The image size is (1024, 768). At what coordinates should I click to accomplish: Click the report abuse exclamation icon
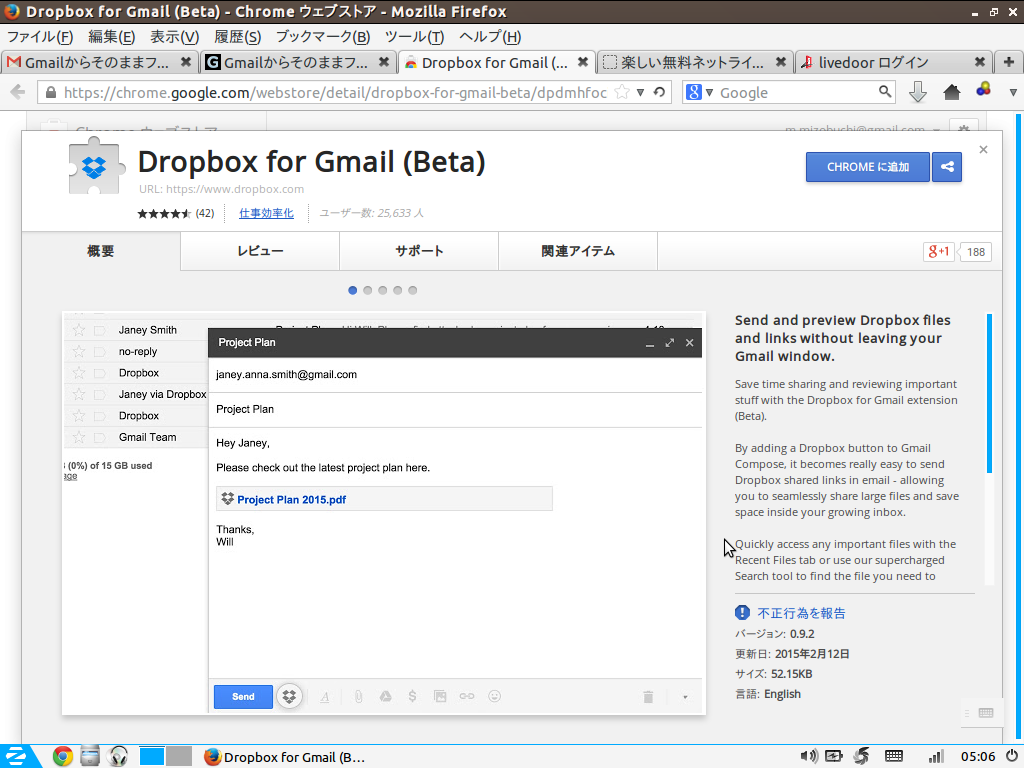[x=742, y=613]
